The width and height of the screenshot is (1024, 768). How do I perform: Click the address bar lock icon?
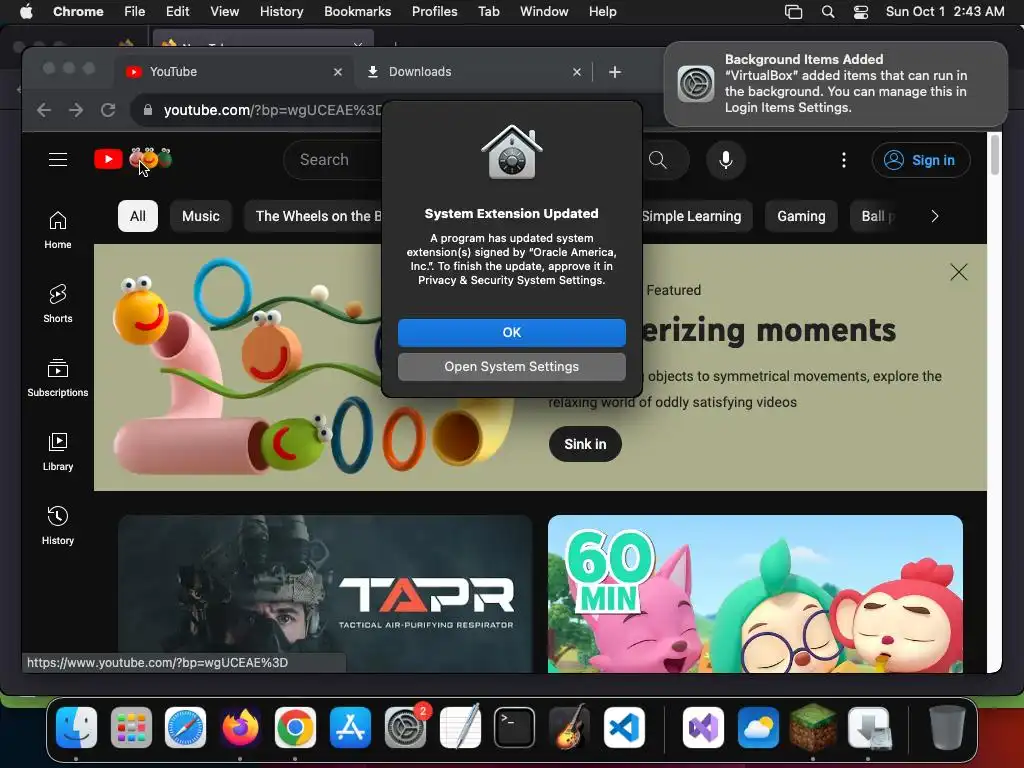148,110
